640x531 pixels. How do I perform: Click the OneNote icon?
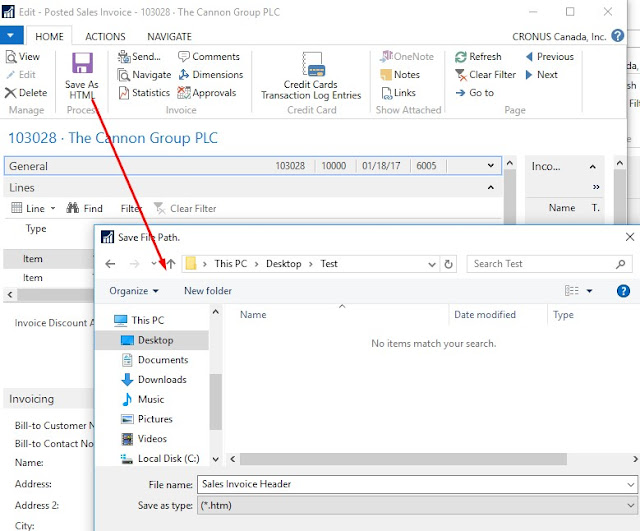[386, 57]
